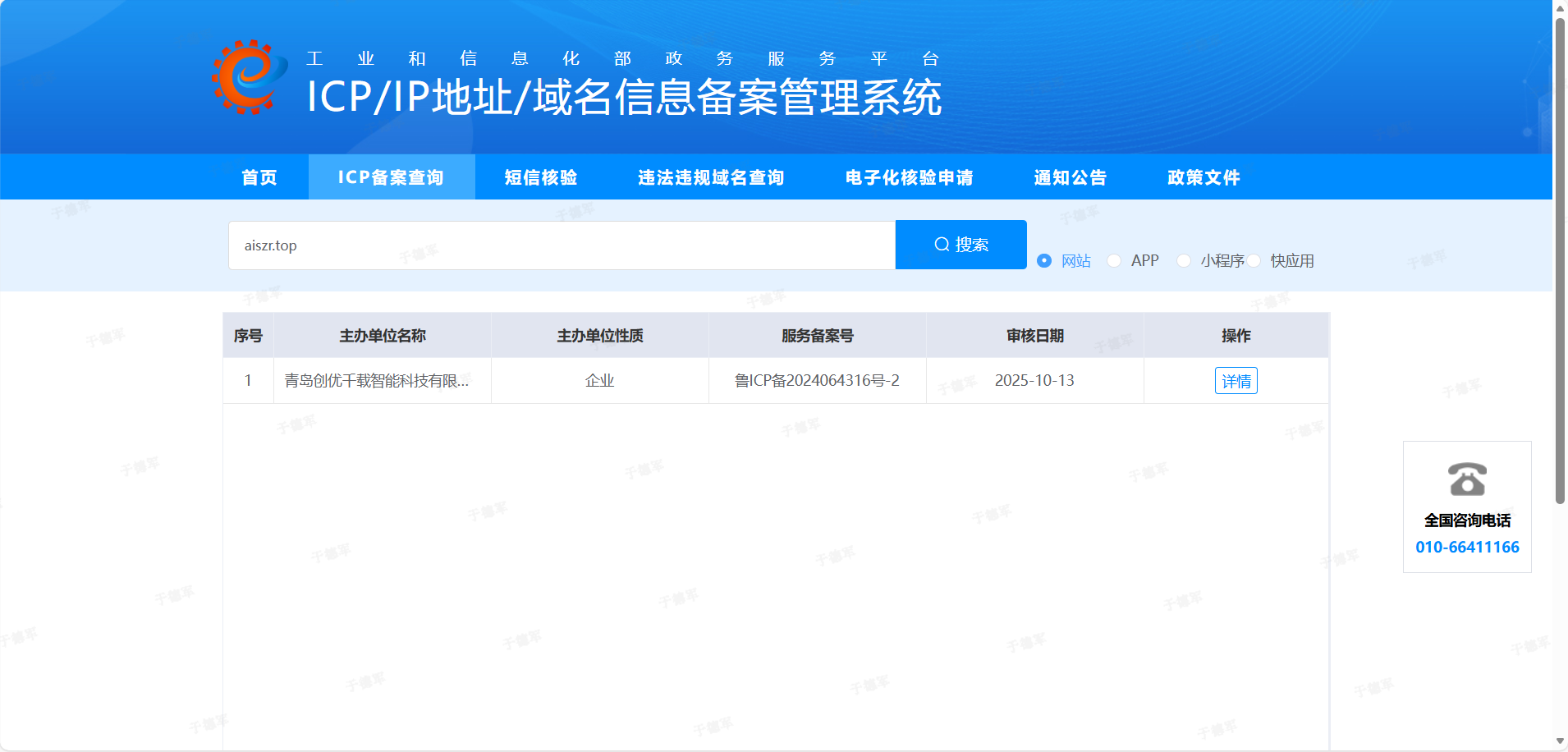Click the 序号 column header
Screen dimensions: 1568x752
[x=248, y=336]
